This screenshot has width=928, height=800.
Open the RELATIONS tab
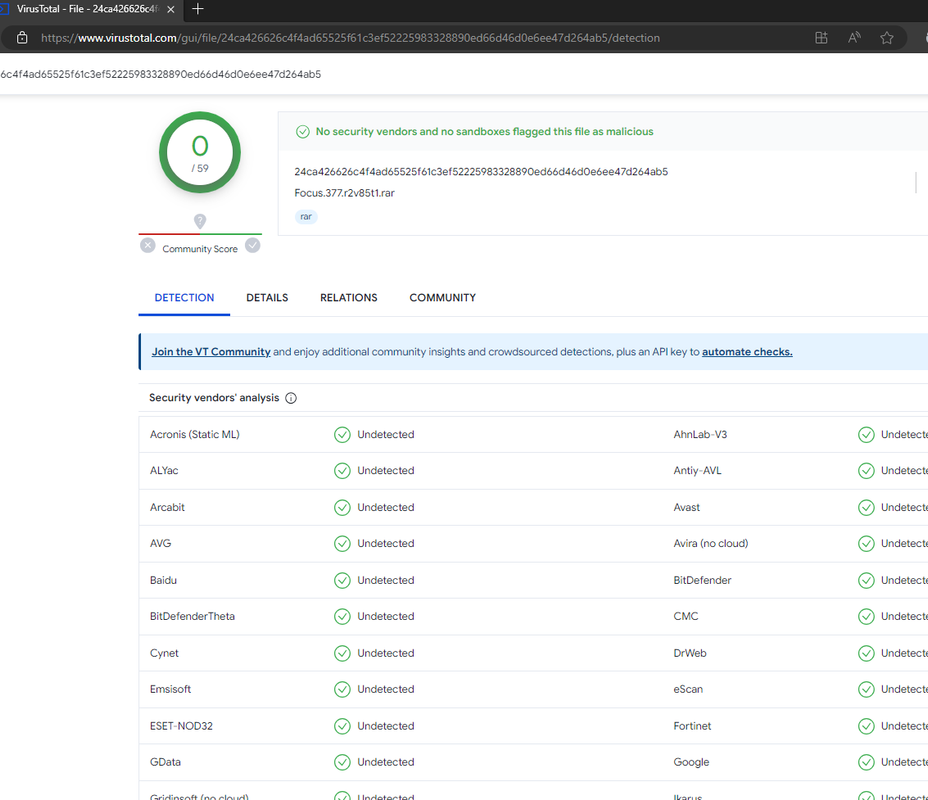[349, 298]
